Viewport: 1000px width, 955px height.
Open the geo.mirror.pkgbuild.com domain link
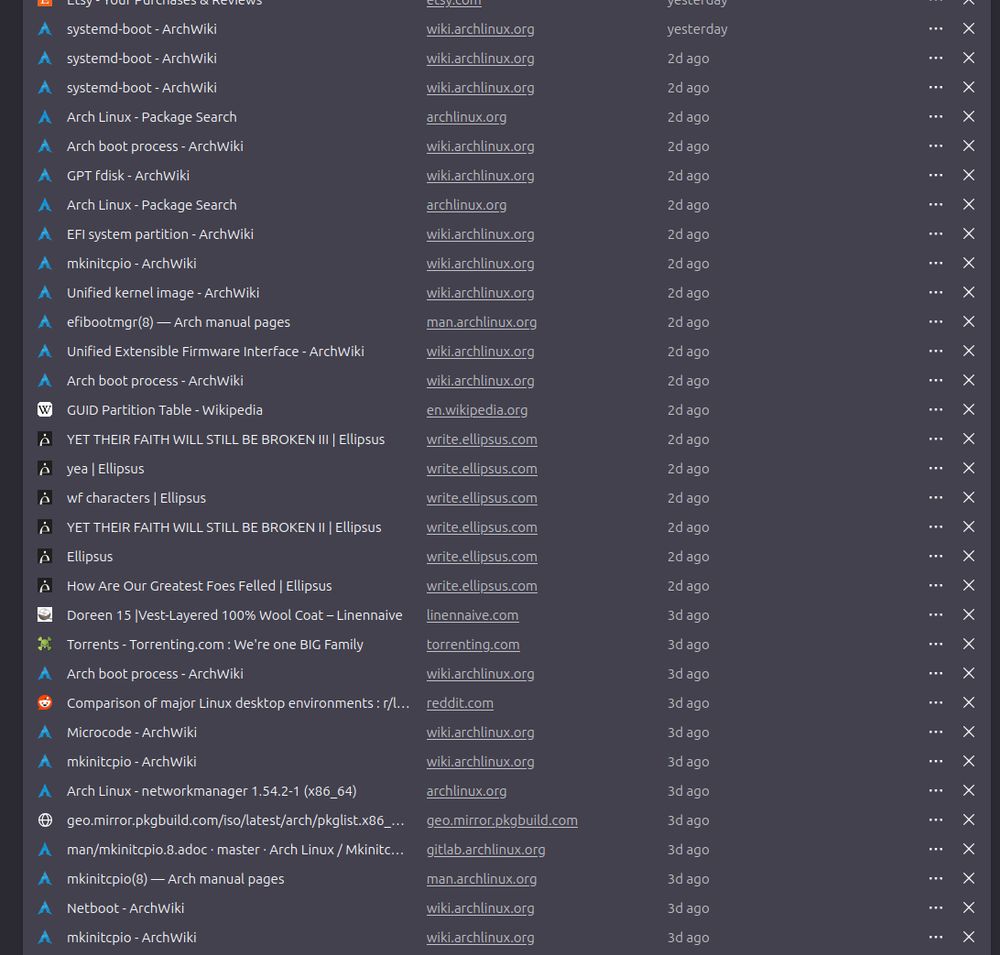coord(502,821)
